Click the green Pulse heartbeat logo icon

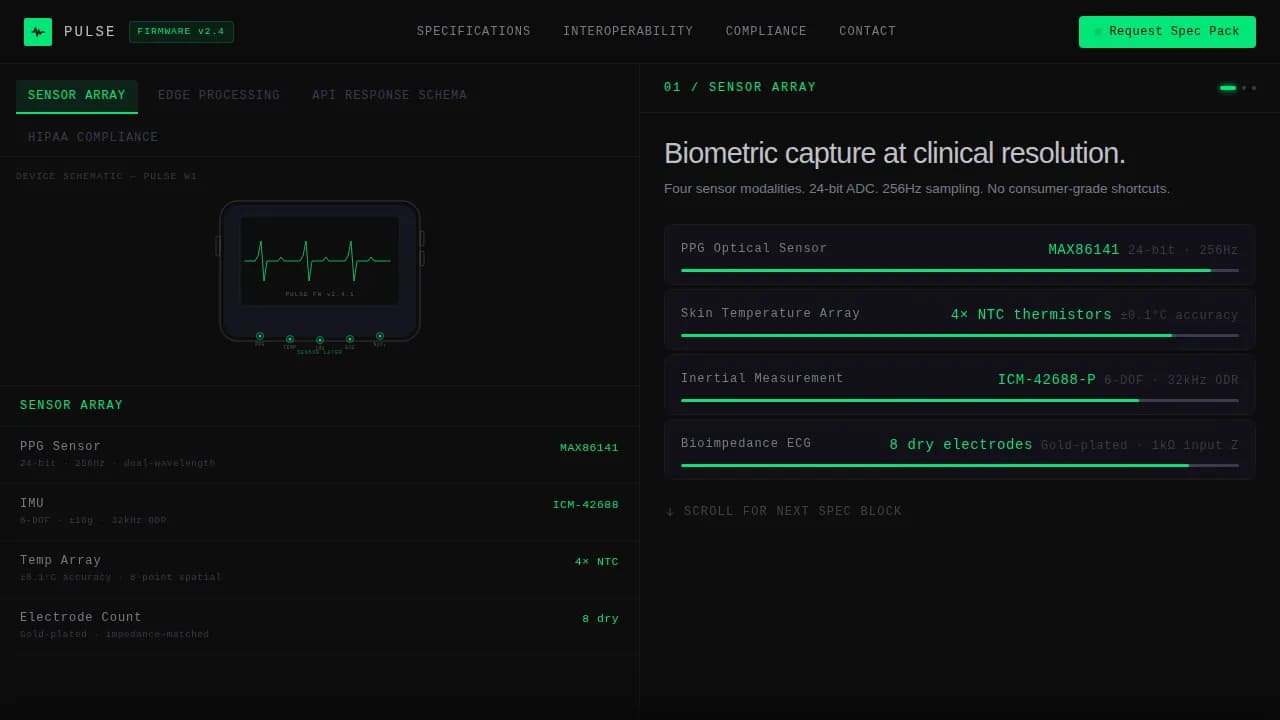[38, 32]
